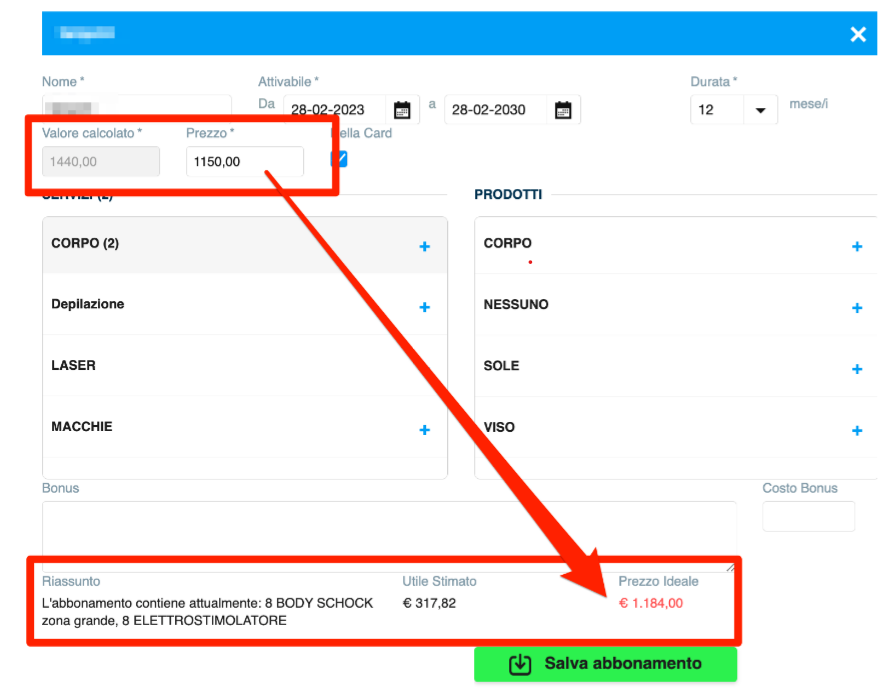Expand NESSUNO products with plus icon
The image size is (882, 697).
(x=856, y=308)
